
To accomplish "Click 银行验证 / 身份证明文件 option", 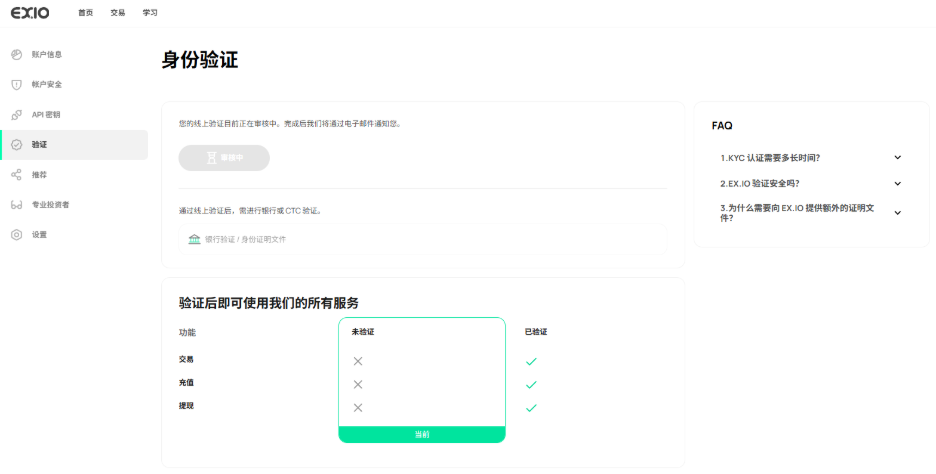I will [245, 239].
